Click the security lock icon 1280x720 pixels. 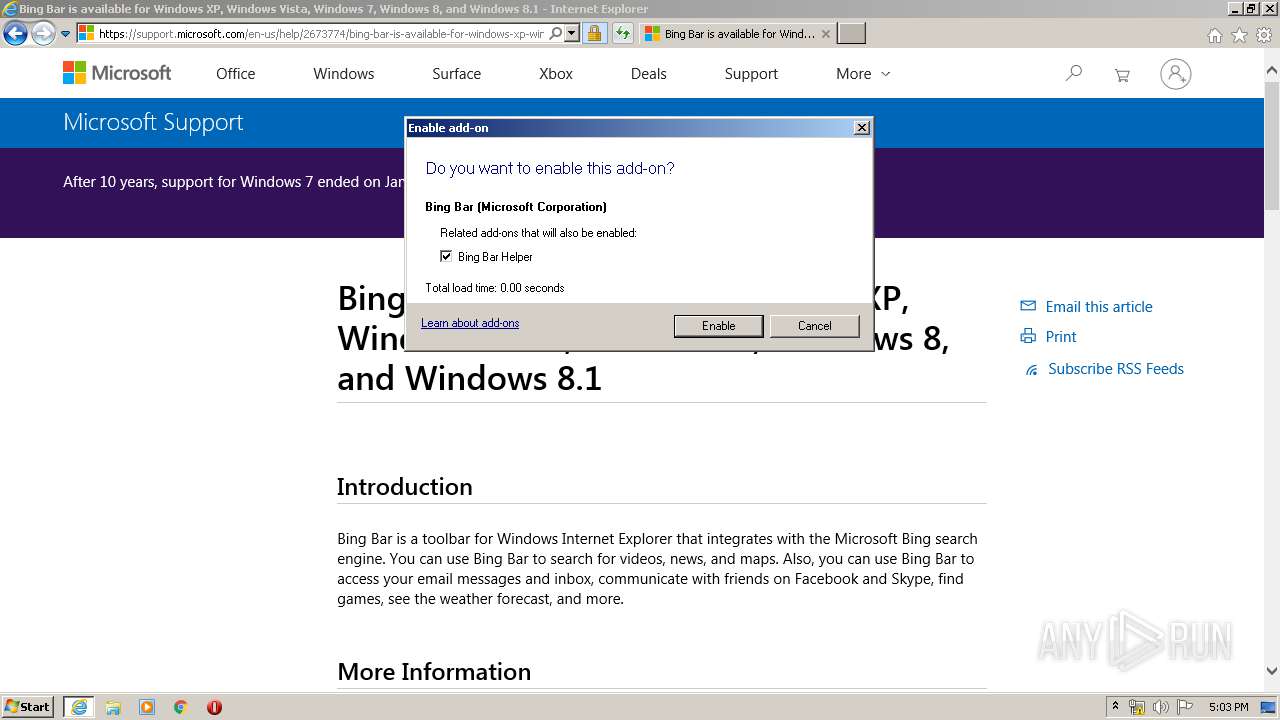coord(594,33)
